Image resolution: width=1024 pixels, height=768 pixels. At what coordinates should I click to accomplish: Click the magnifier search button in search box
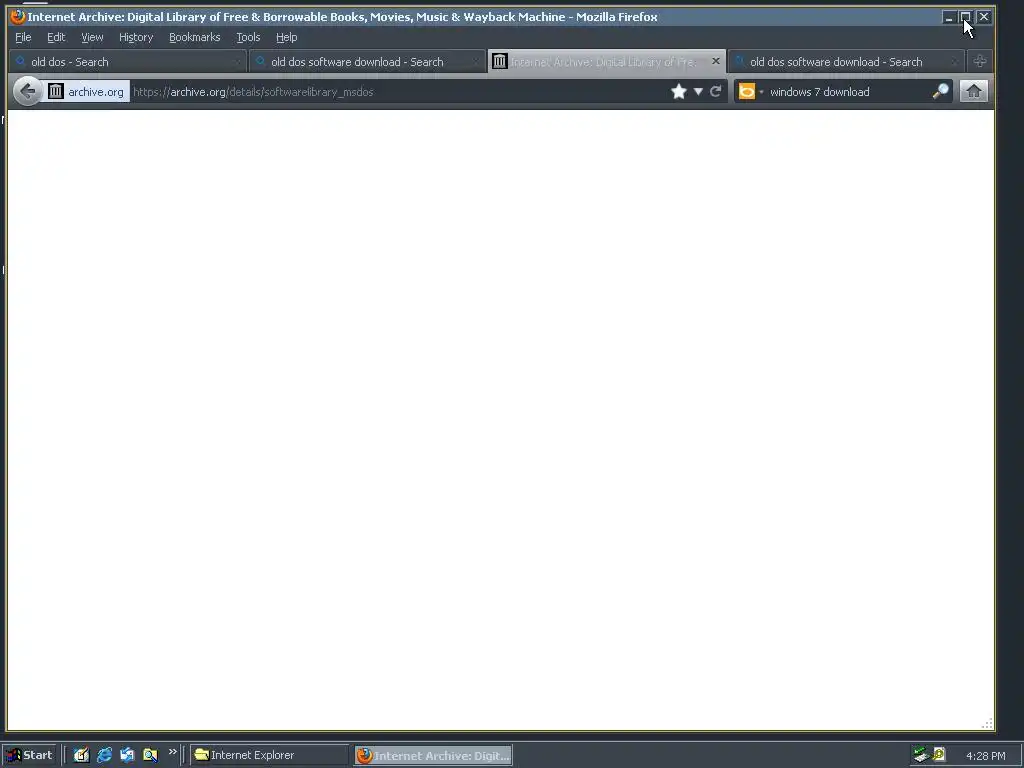(x=940, y=91)
